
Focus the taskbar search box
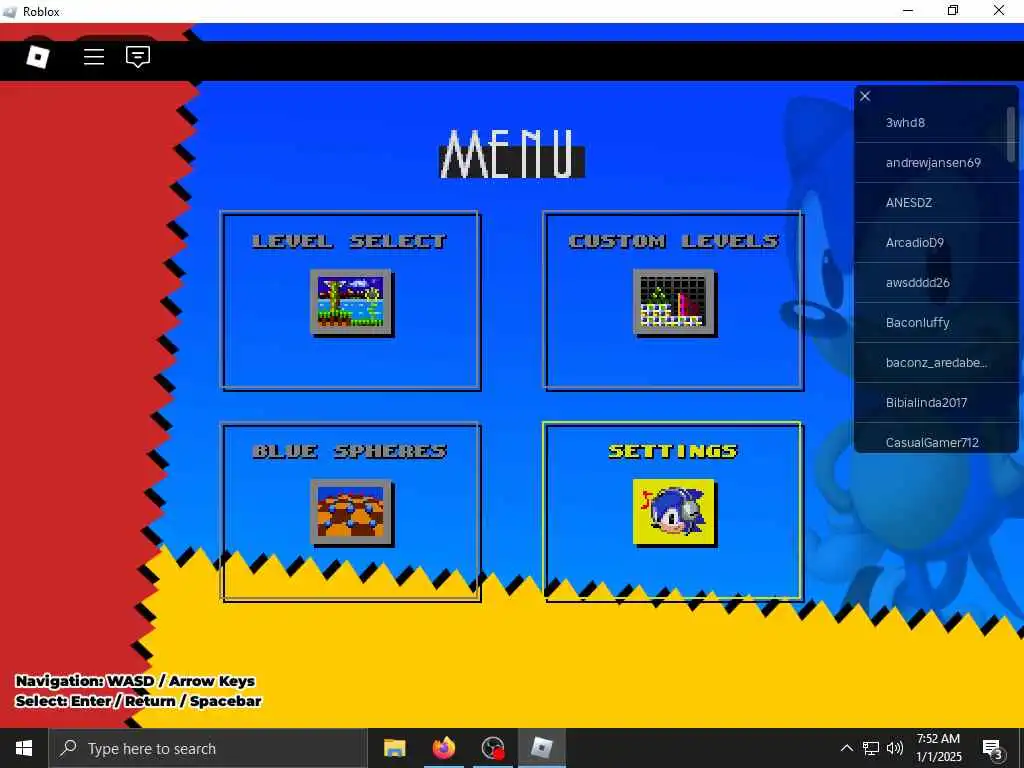click(208, 748)
